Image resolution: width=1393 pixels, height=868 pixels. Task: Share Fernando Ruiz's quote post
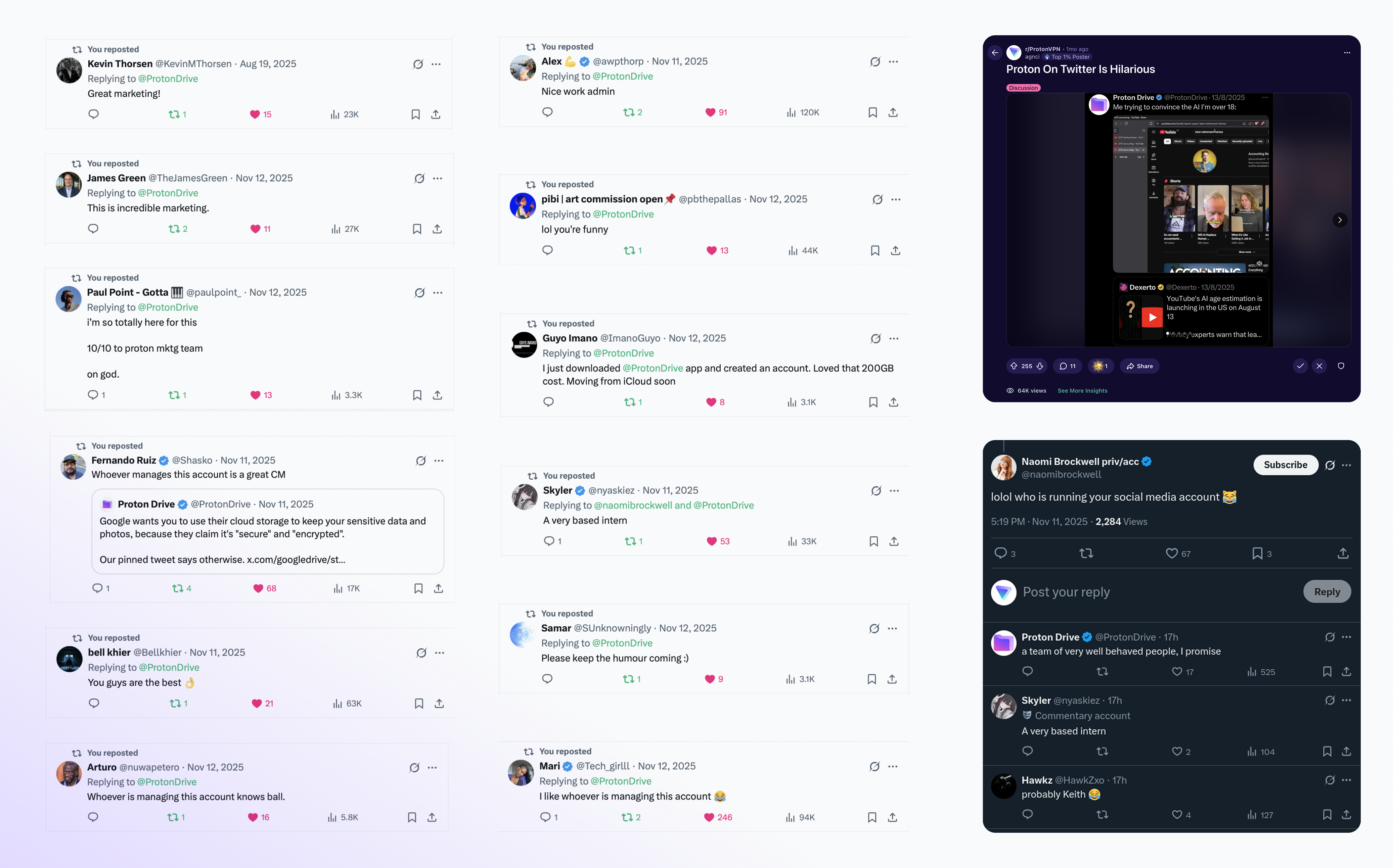[x=438, y=588]
